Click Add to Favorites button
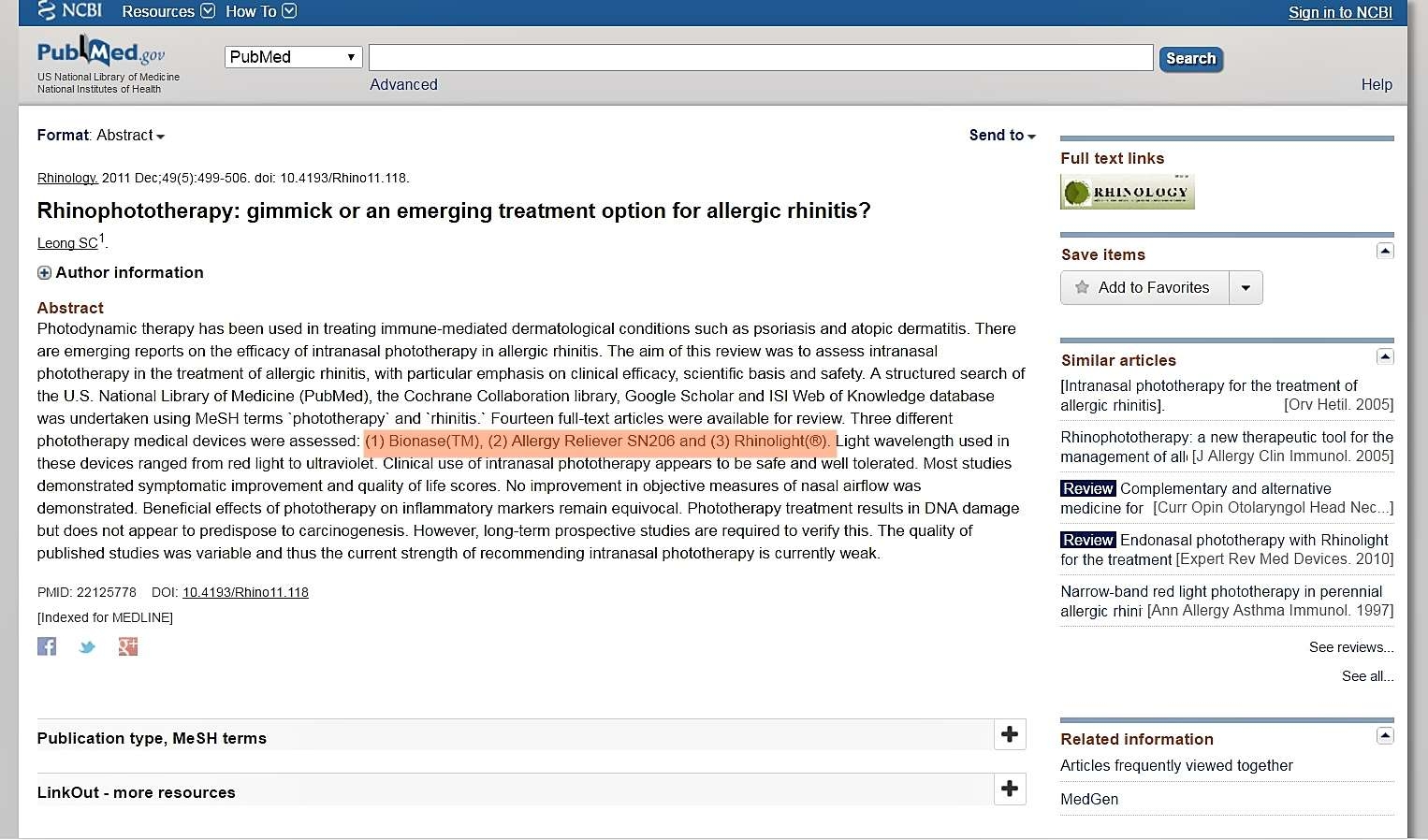The height and width of the screenshot is (840, 1428). pyautogui.click(x=1144, y=288)
